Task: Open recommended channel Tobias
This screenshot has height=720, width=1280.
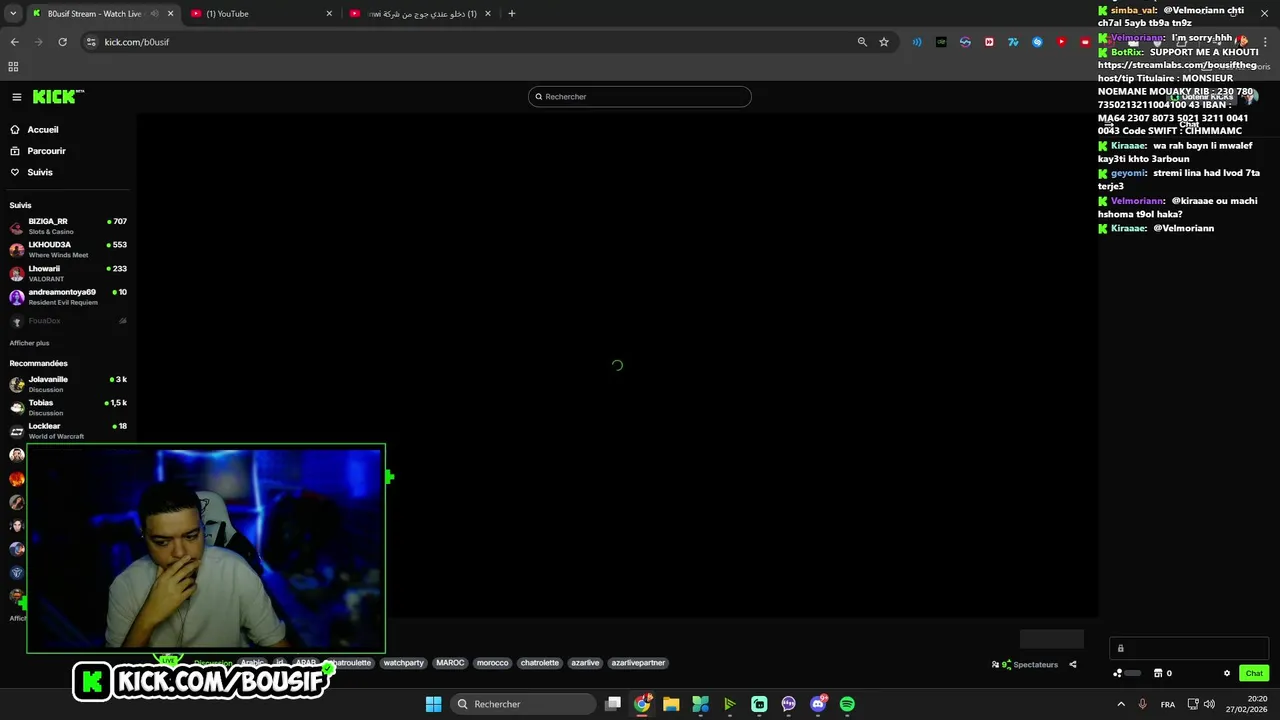Action: click(68, 407)
